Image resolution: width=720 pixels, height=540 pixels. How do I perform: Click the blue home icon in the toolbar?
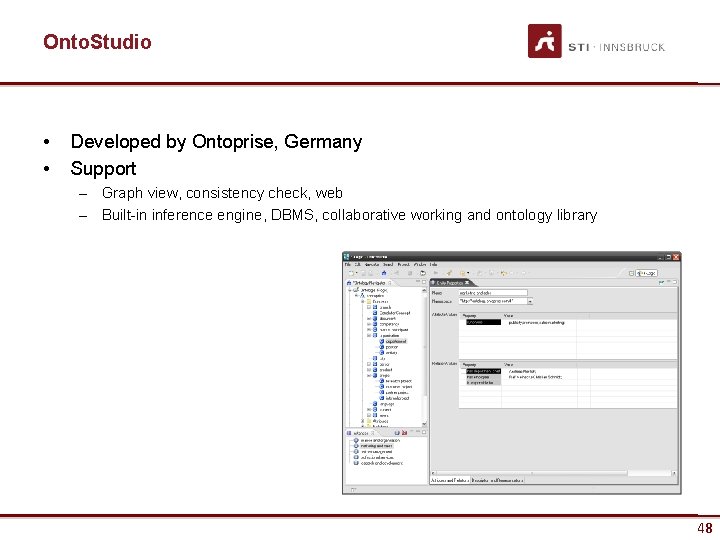pyautogui.click(x=384, y=273)
